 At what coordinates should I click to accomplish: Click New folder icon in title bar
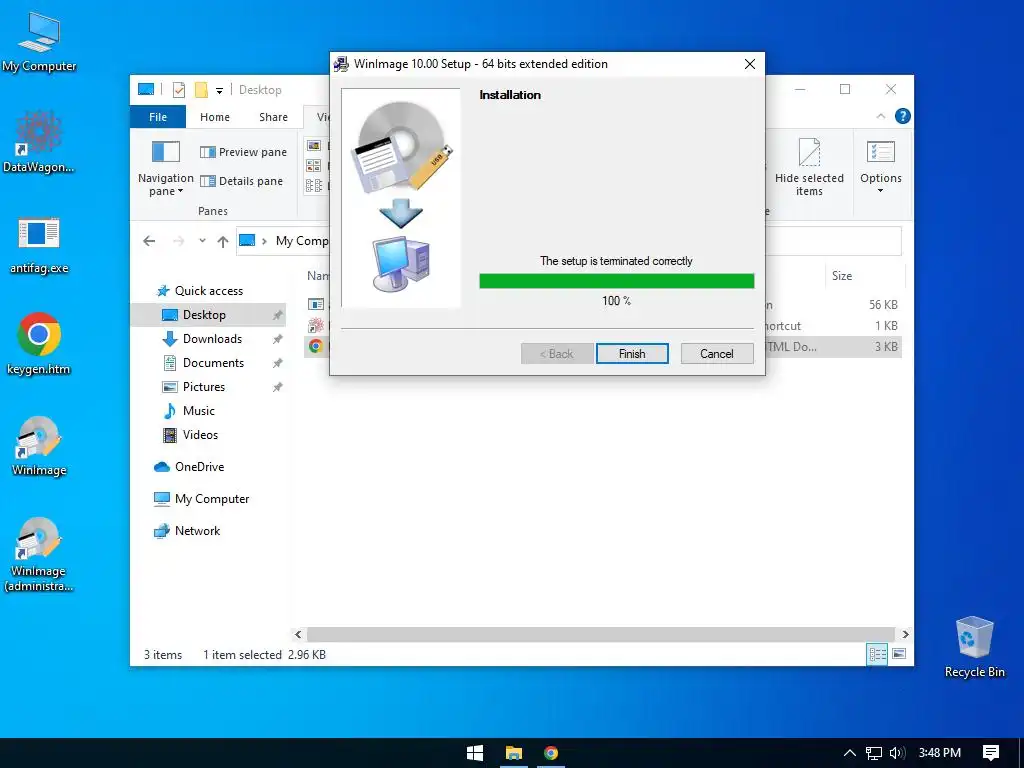point(201,89)
